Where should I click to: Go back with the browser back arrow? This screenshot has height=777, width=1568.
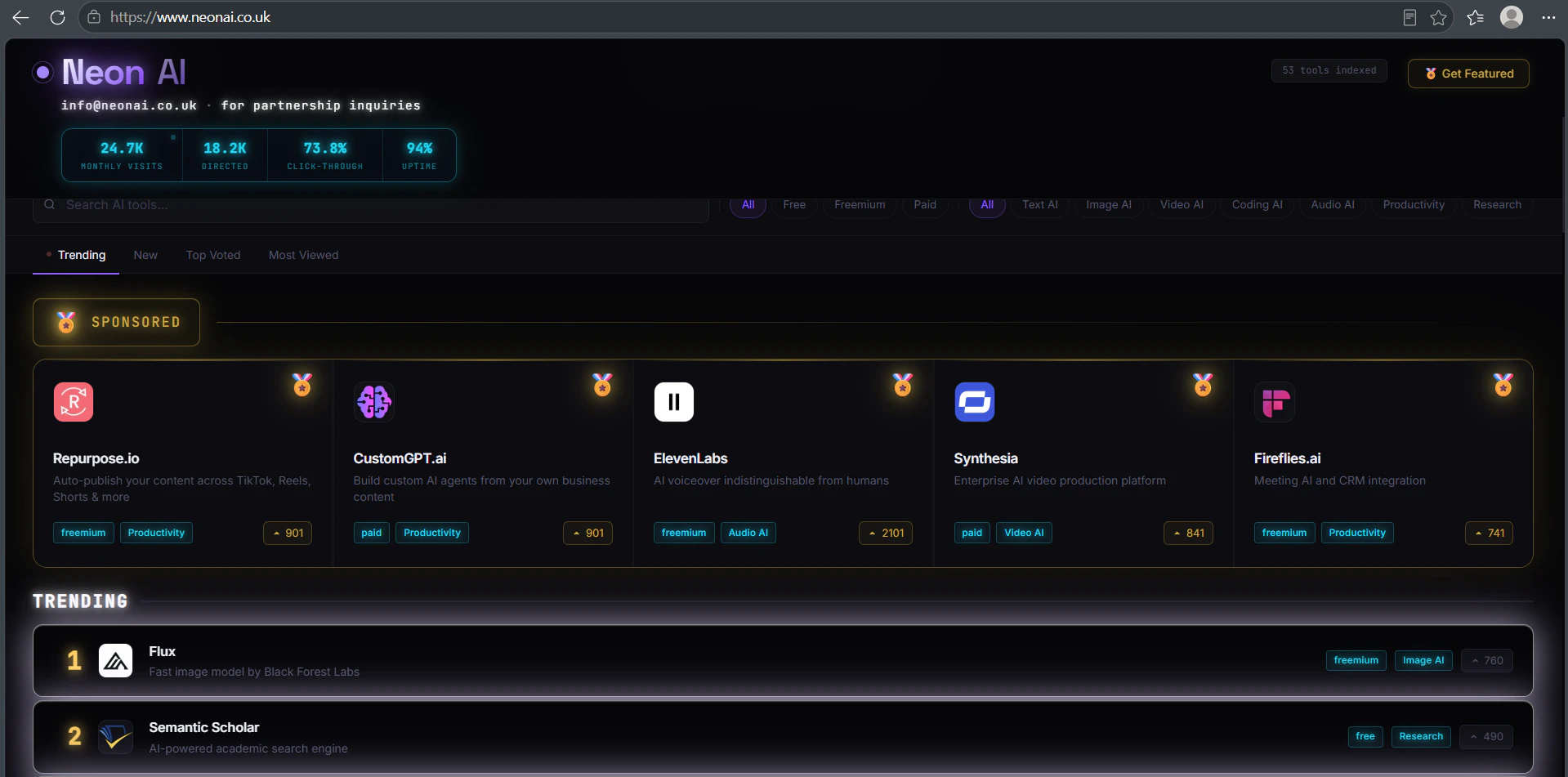tap(21, 17)
